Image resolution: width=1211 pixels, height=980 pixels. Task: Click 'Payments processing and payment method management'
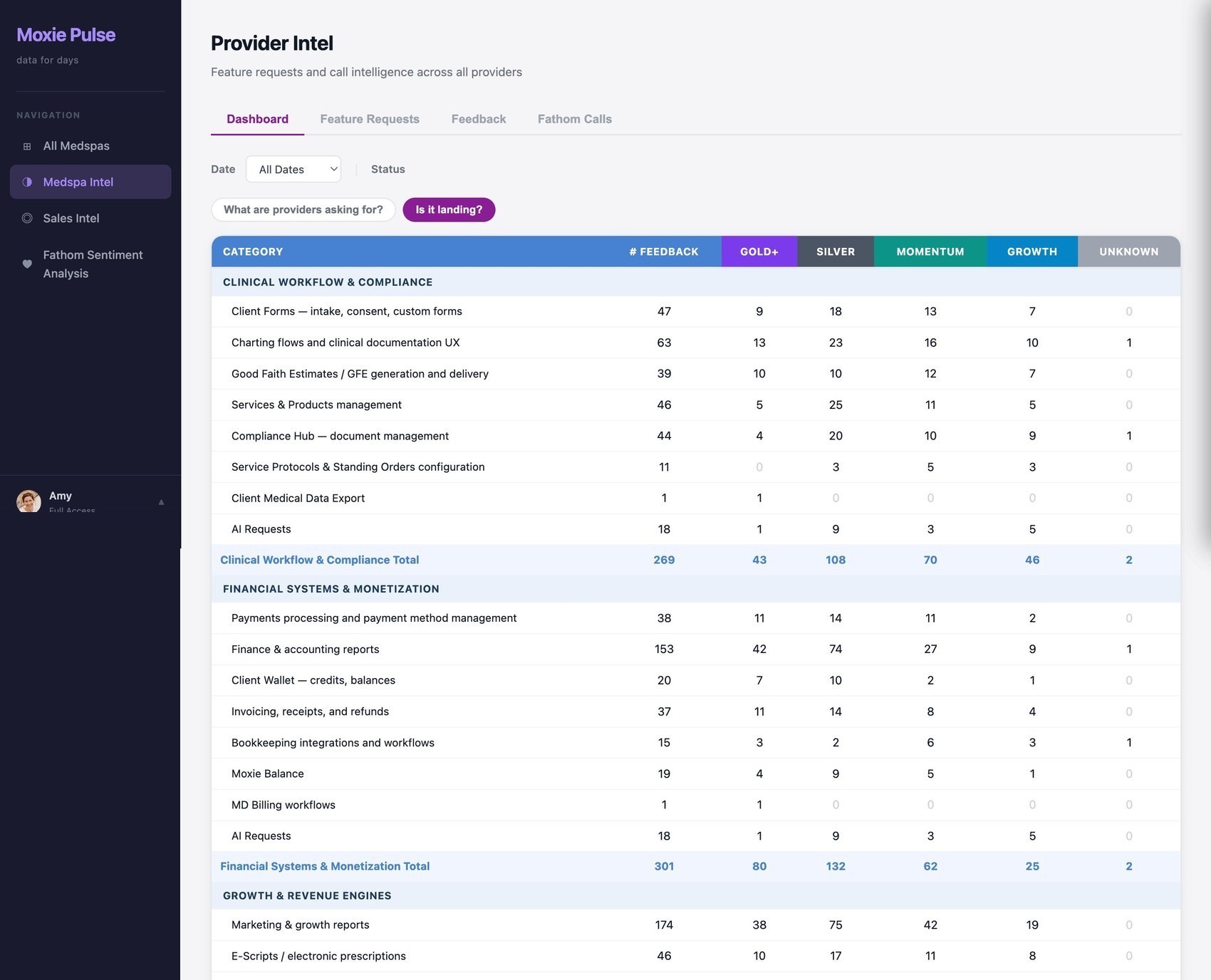[x=374, y=618]
